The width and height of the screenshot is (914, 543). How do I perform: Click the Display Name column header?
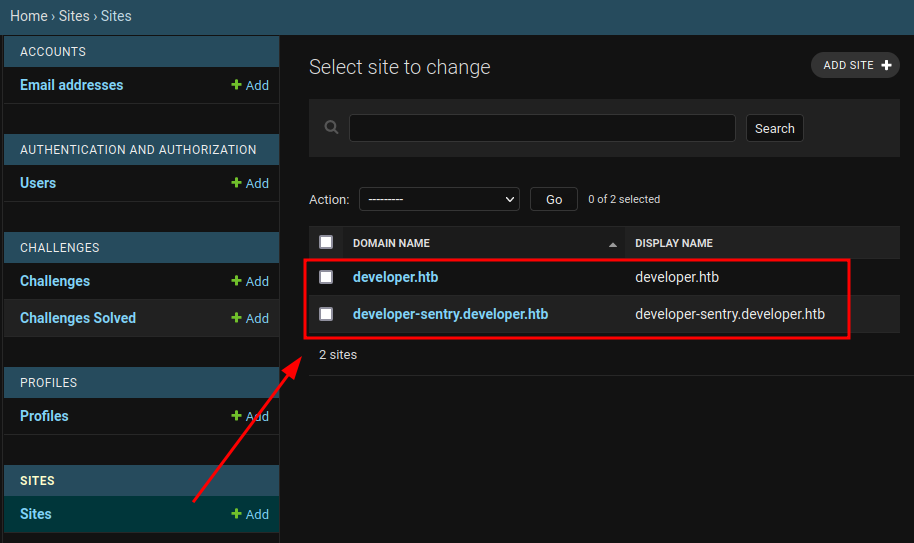coord(673,243)
